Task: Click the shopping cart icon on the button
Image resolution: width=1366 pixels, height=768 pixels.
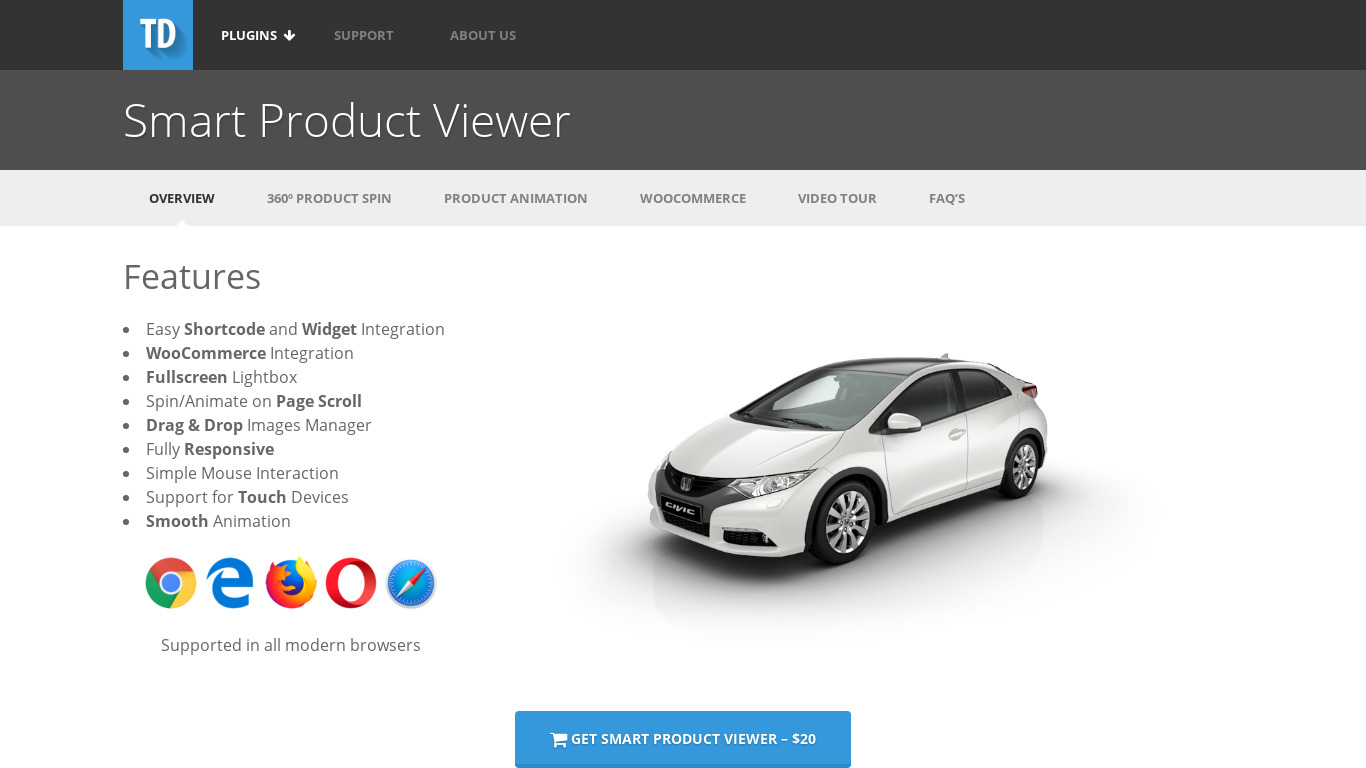Action: (559, 740)
